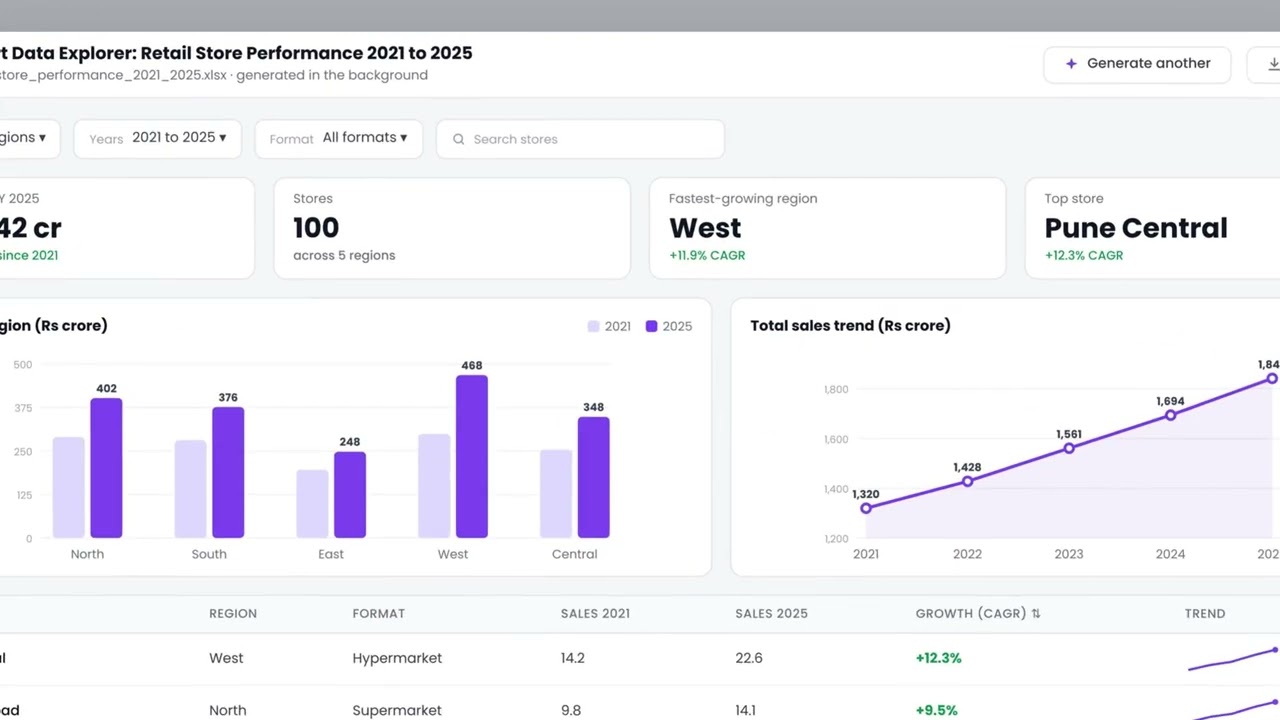Click the Fastest-growing region West card
This screenshot has height=720, width=1280.
point(828,228)
